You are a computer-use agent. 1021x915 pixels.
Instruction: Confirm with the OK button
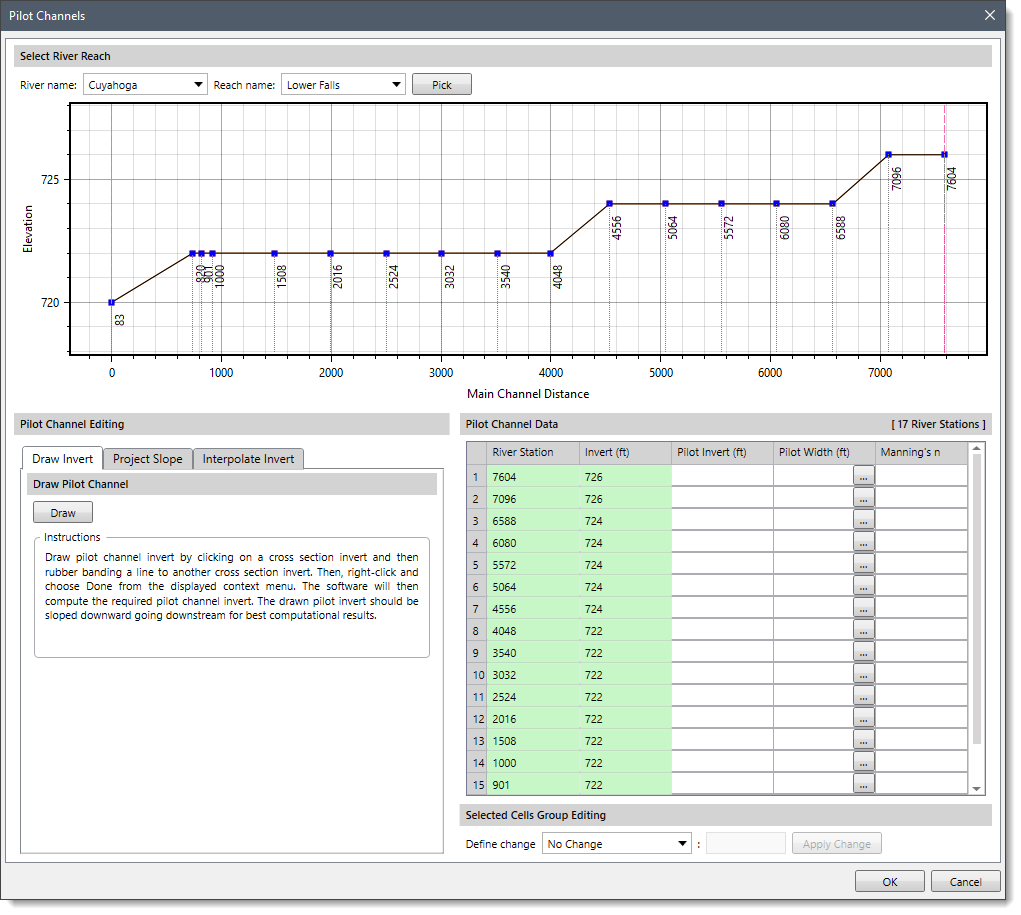(x=889, y=882)
